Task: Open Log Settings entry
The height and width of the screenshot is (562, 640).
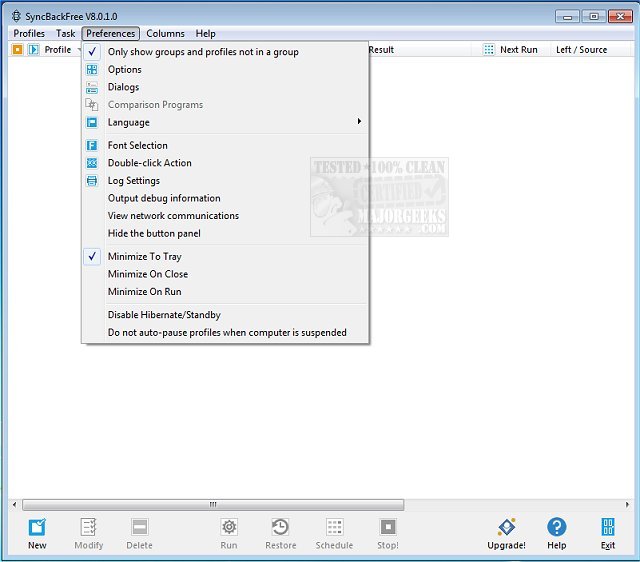Action: point(225,180)
